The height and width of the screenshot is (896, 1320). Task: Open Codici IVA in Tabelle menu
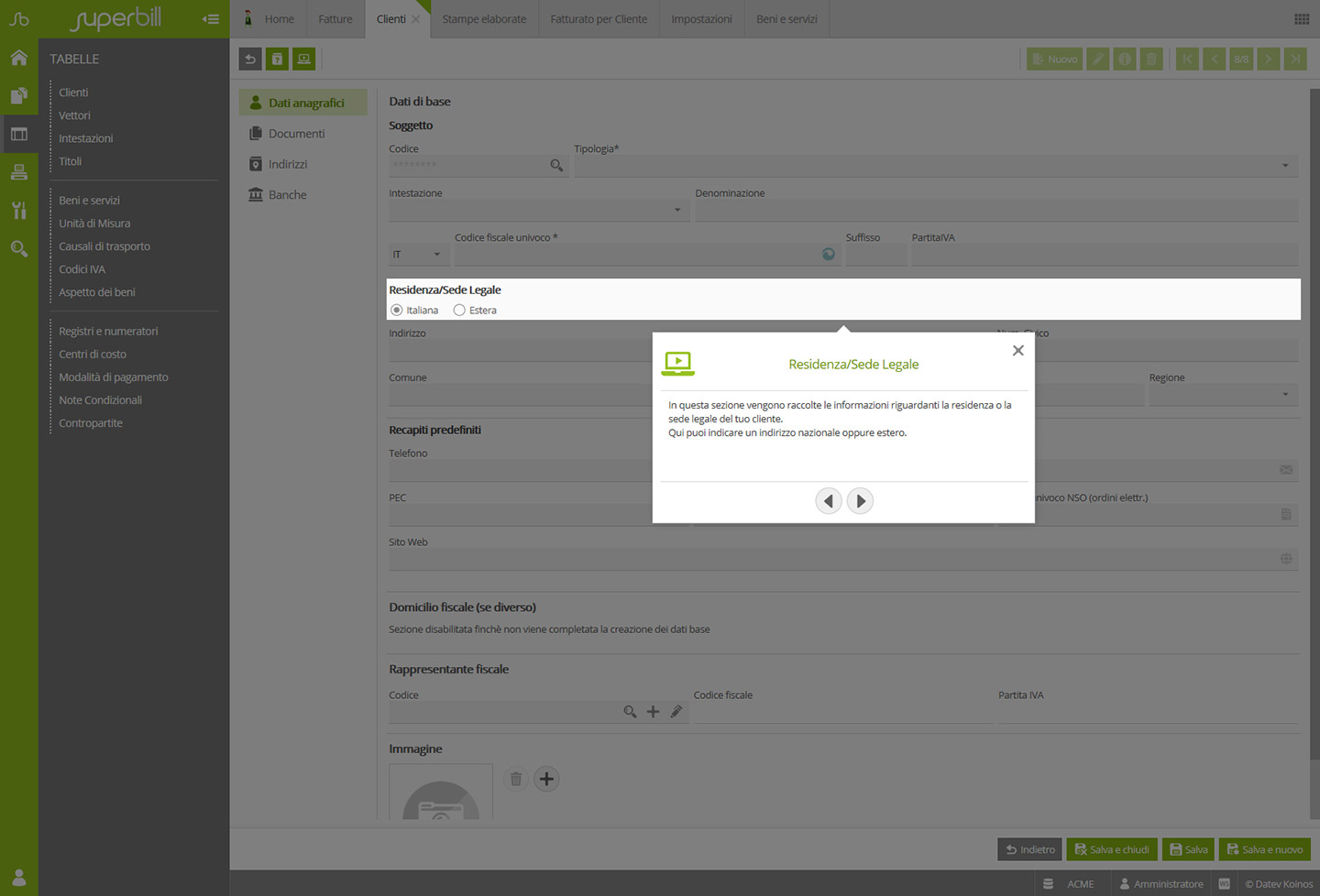coord(82,269)
